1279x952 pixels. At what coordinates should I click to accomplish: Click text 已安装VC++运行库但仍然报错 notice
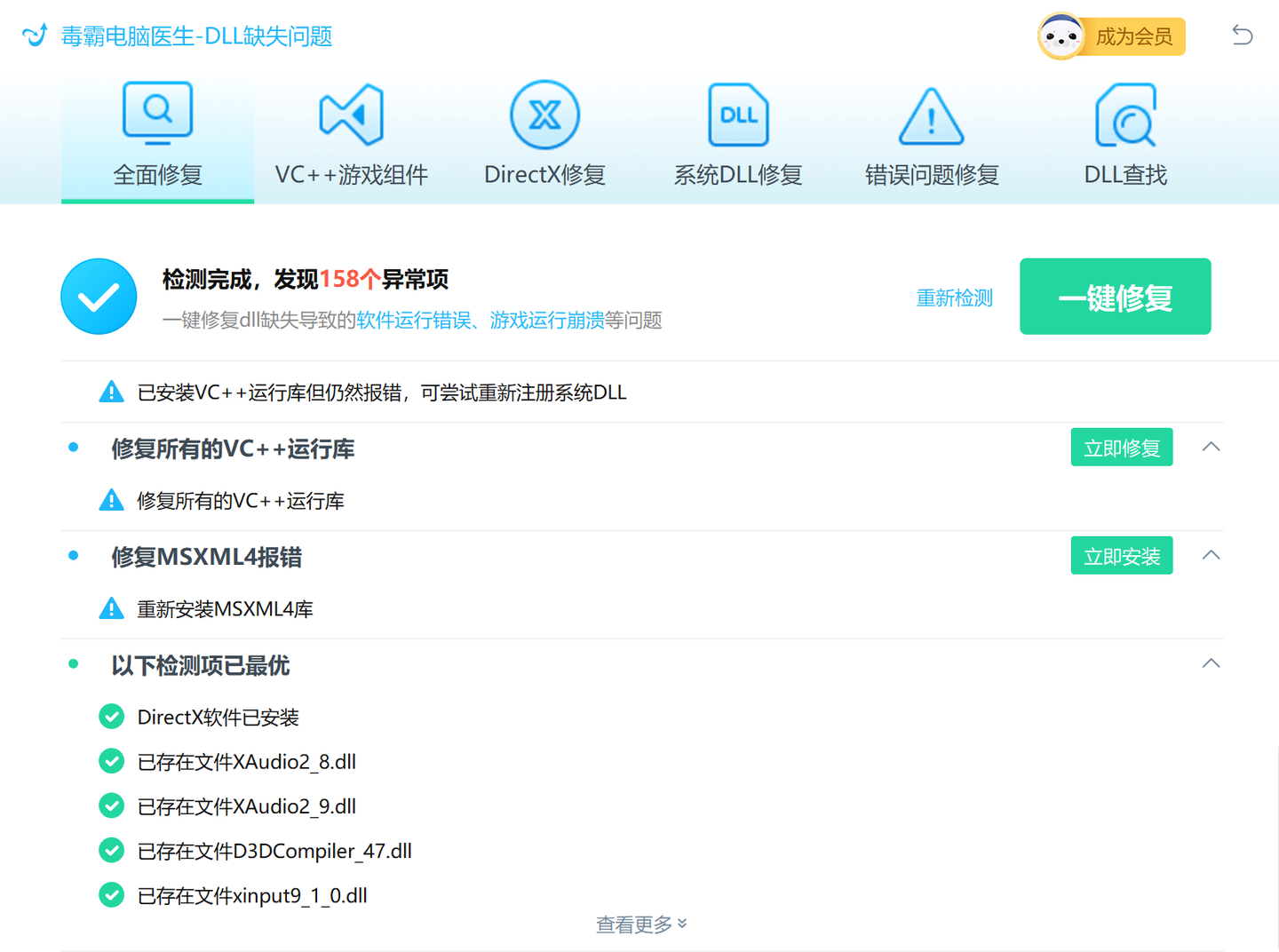pyautogui.click(x=382, y=393)
